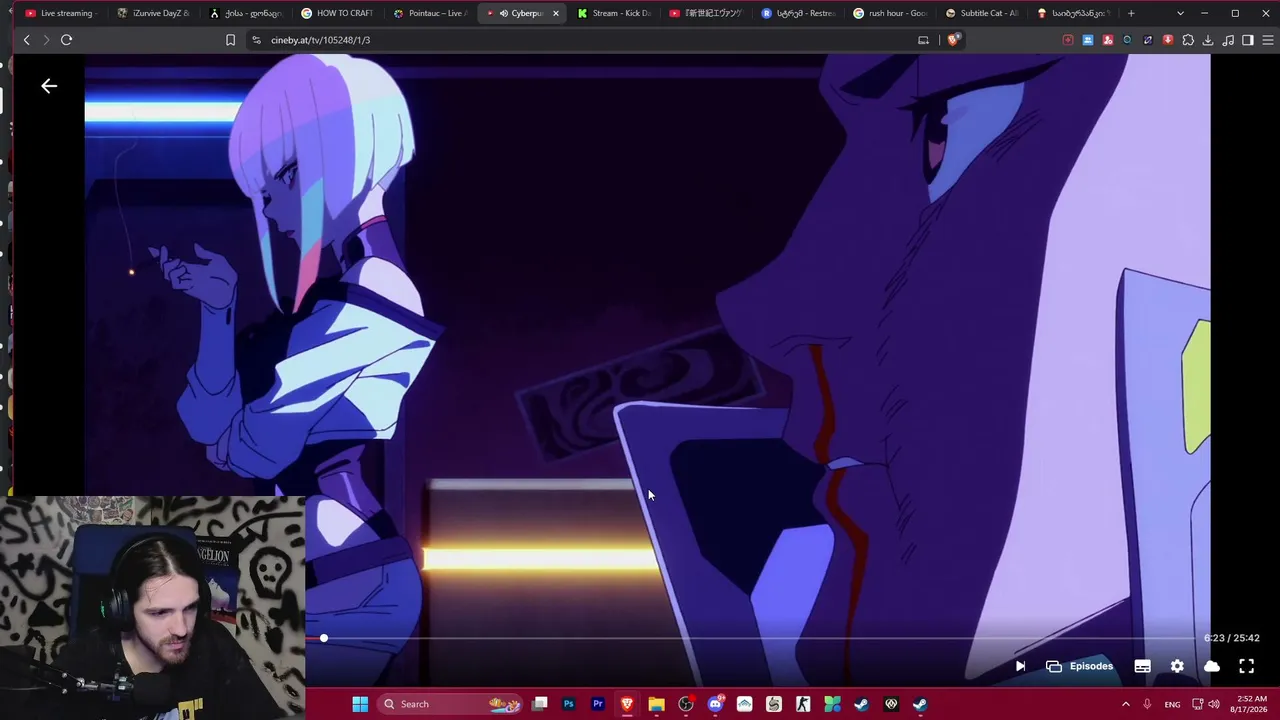Open the video player settings gear
The image size is (1280, 720).
(1177, 666)
